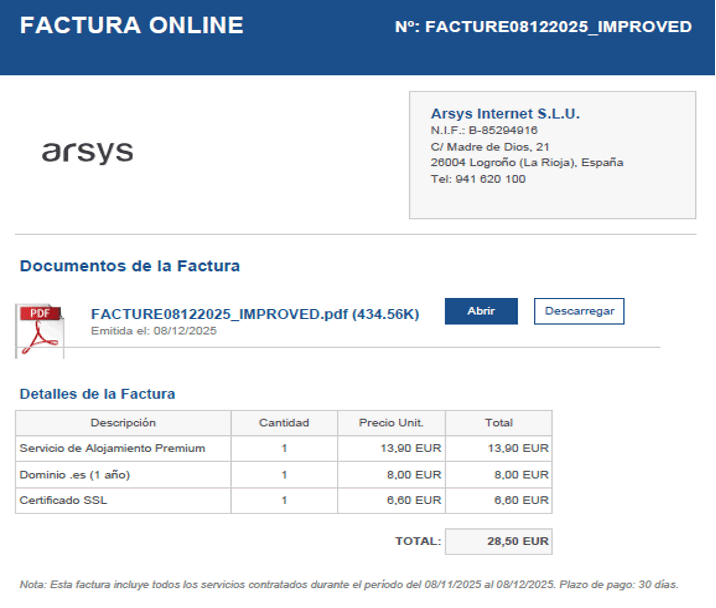This screenshot has width=716, height=608.
Task: Open FACTURE08122025_IMPROVED.pdf file link
Action: pyautogui.click(x=255, y=314)
